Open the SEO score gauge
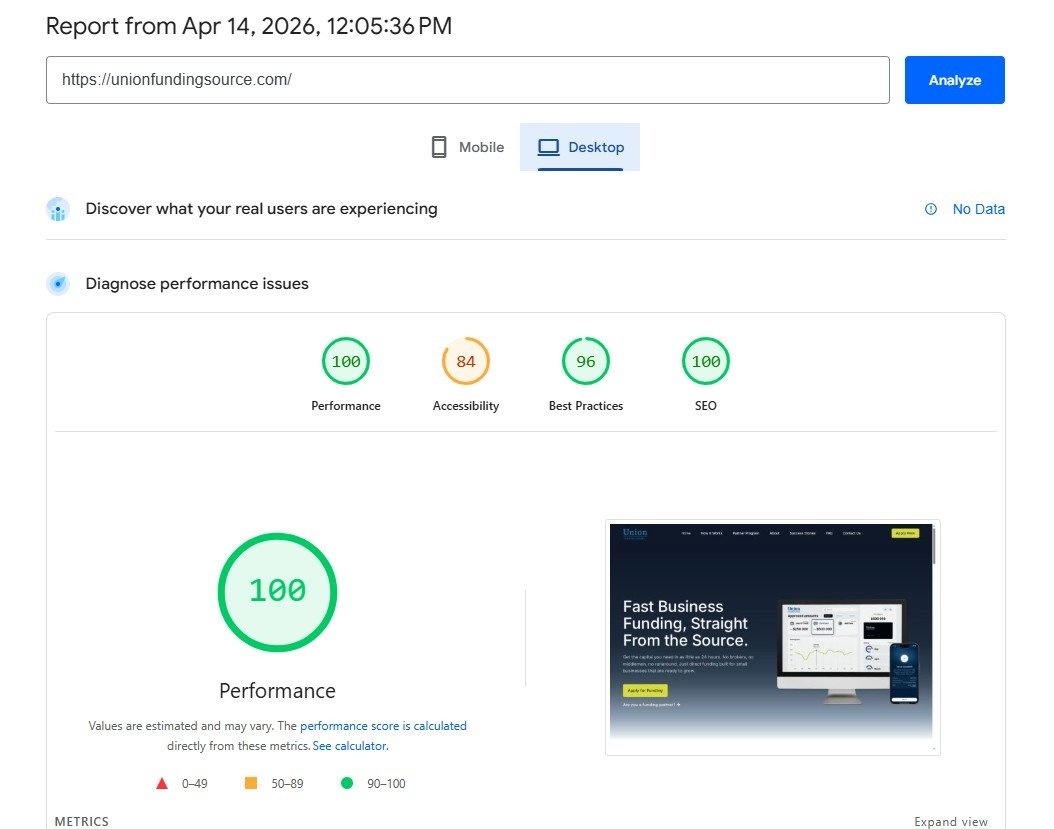Screen dimensions: 1054x829 (706, 362)
